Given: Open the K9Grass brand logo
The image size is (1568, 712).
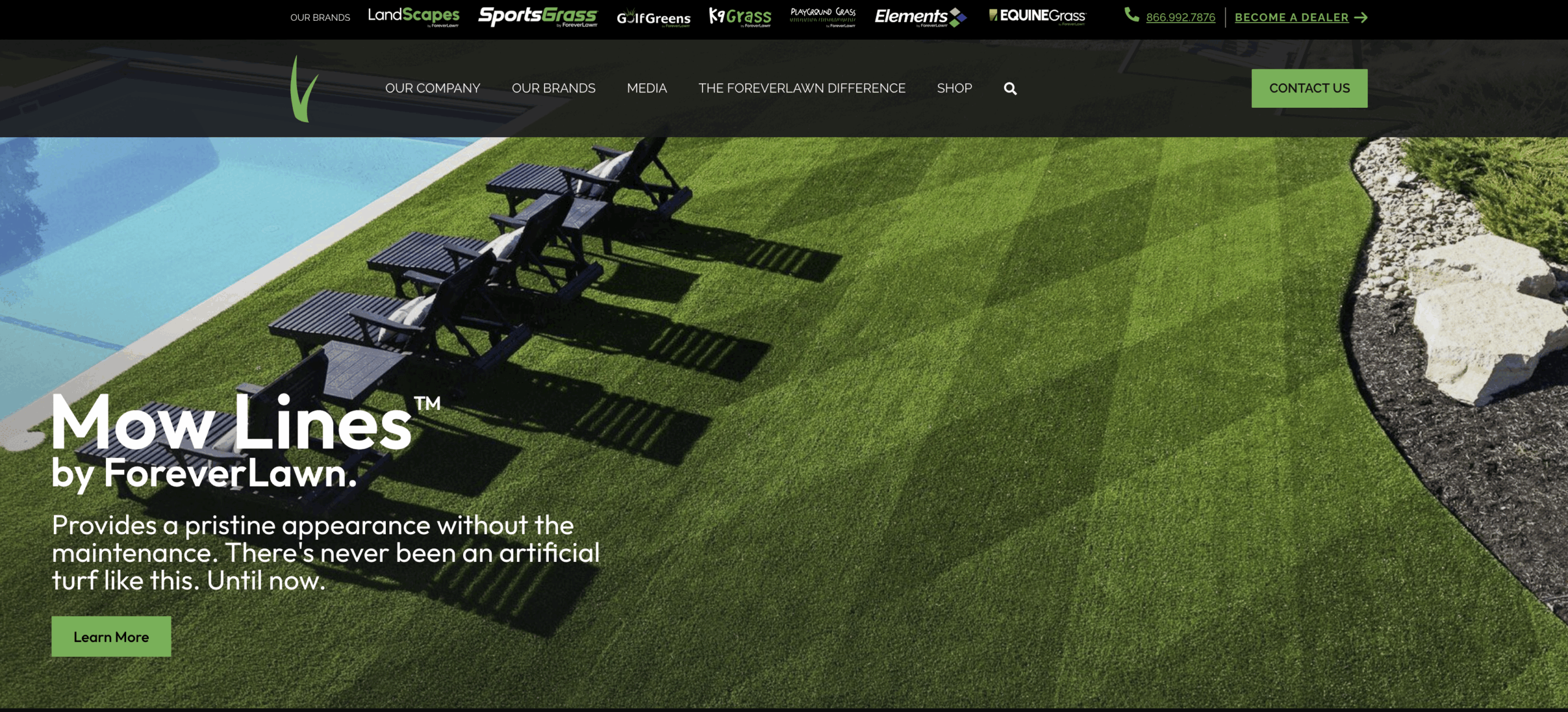Looking at the screenshot, I should tap(740, 17).
